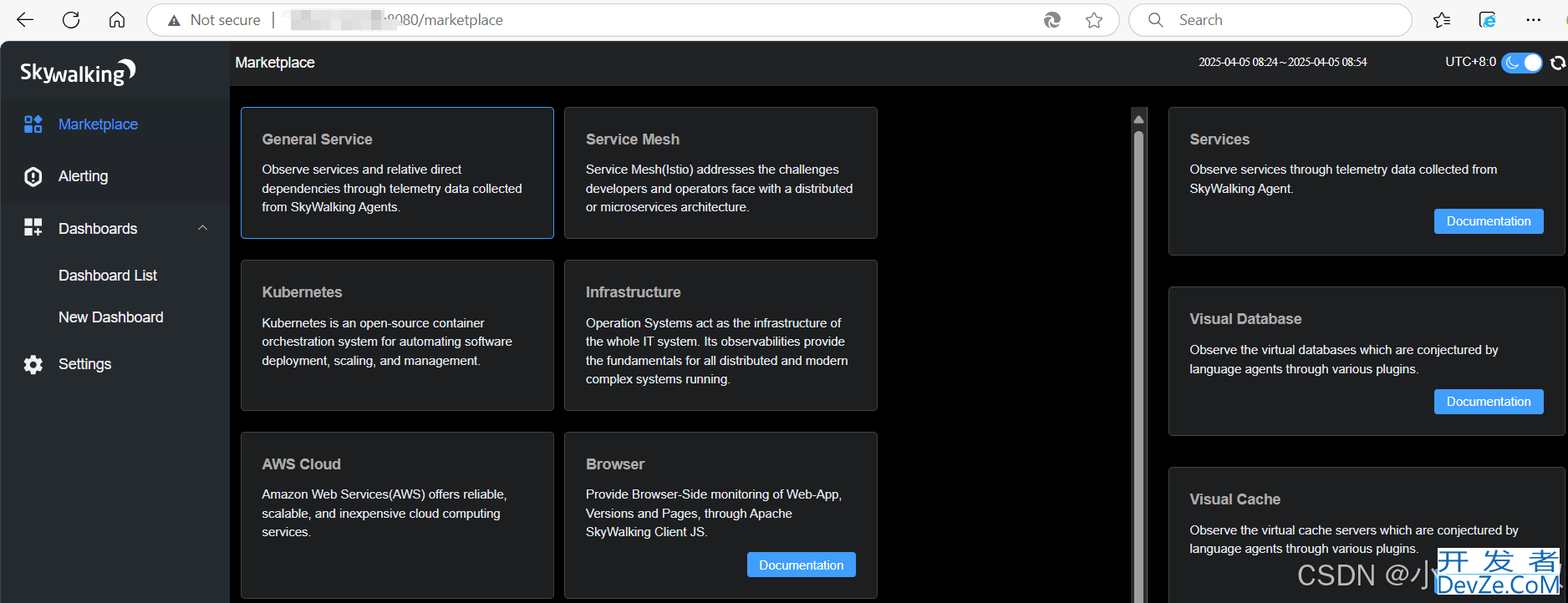Select the Kubernetes card

397,335
